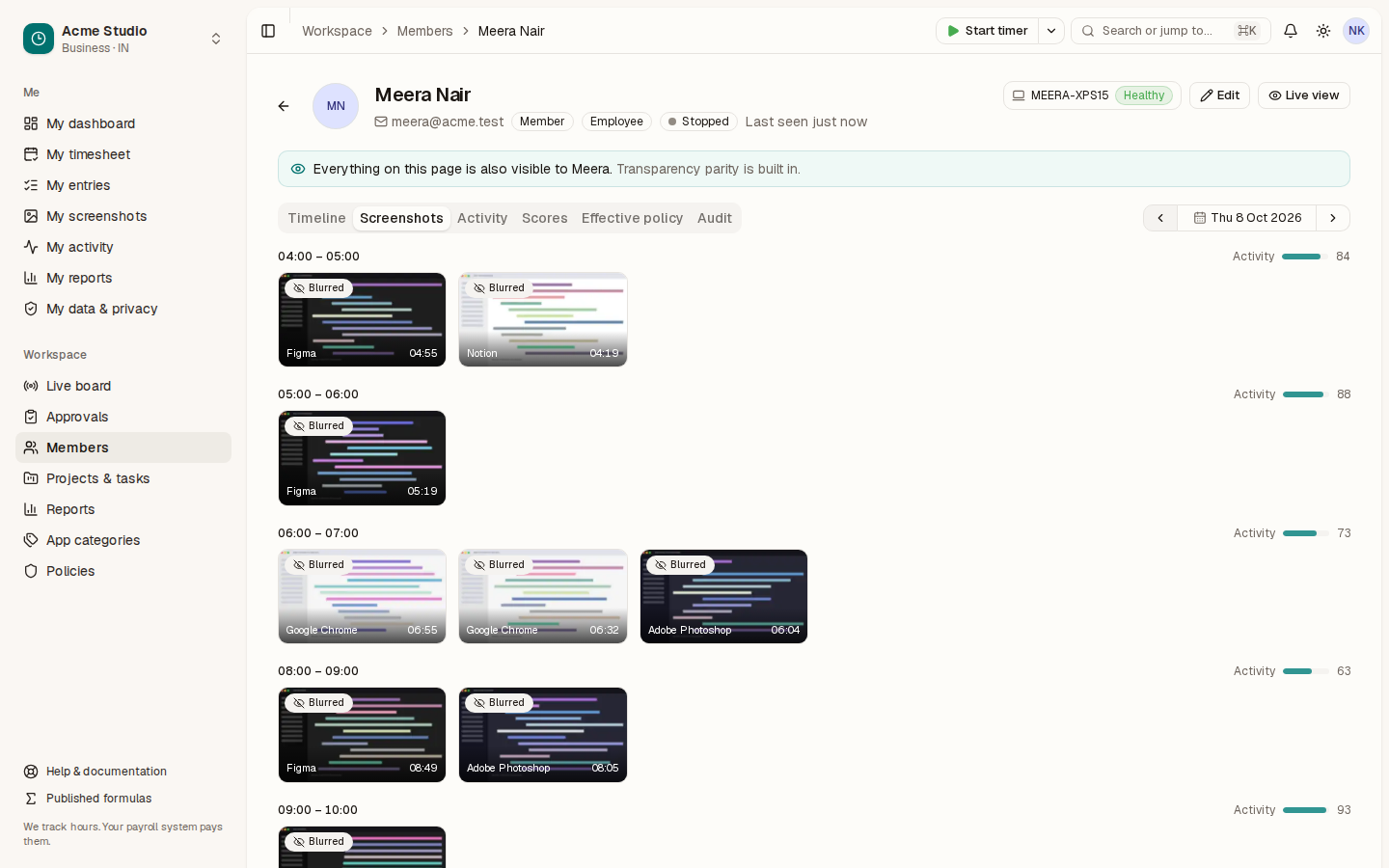Open the Adobe Photoshop screenshot at 06:04
This screenshot has width=1389, height=868.
(723, 596)
